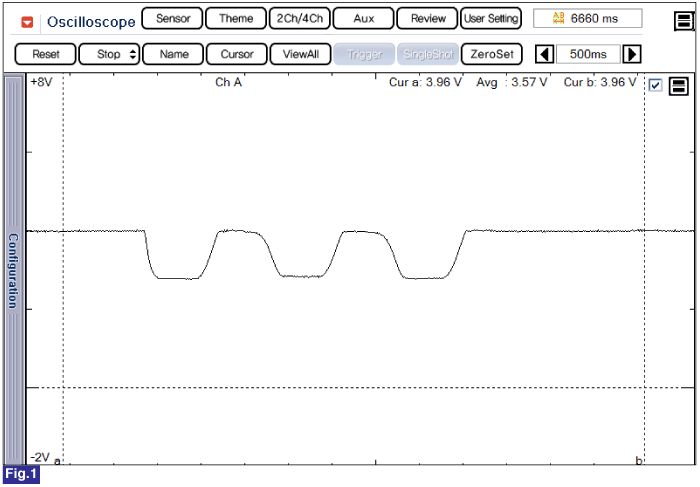Click the greyed Trigger button

[364, 54]
